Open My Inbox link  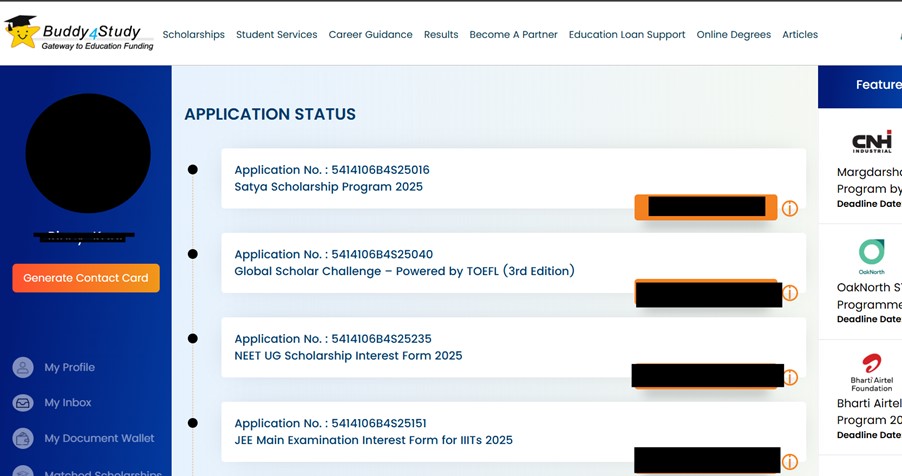pos(68,403)
